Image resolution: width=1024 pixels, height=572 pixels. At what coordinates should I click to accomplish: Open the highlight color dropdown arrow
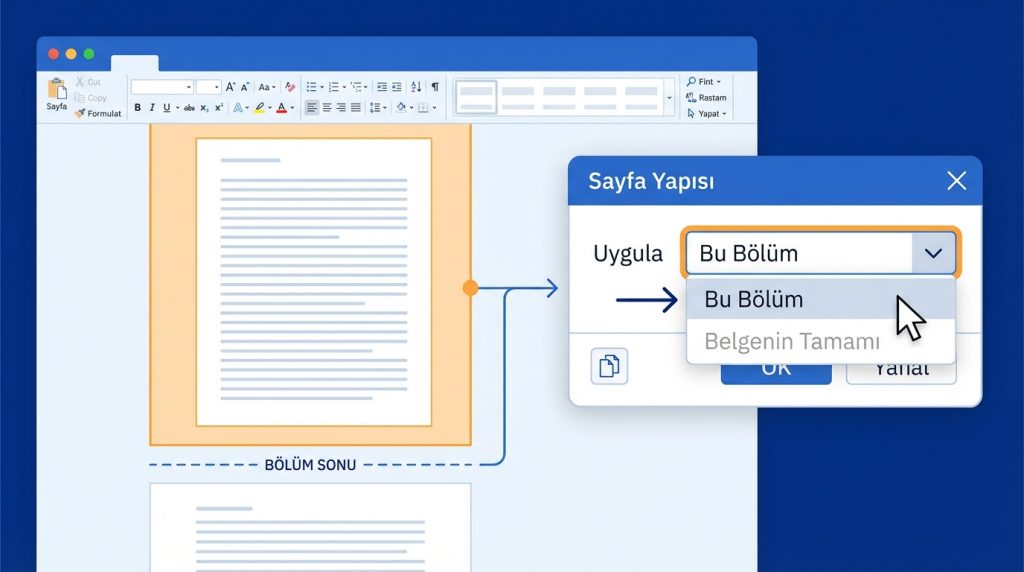point(270,108)
